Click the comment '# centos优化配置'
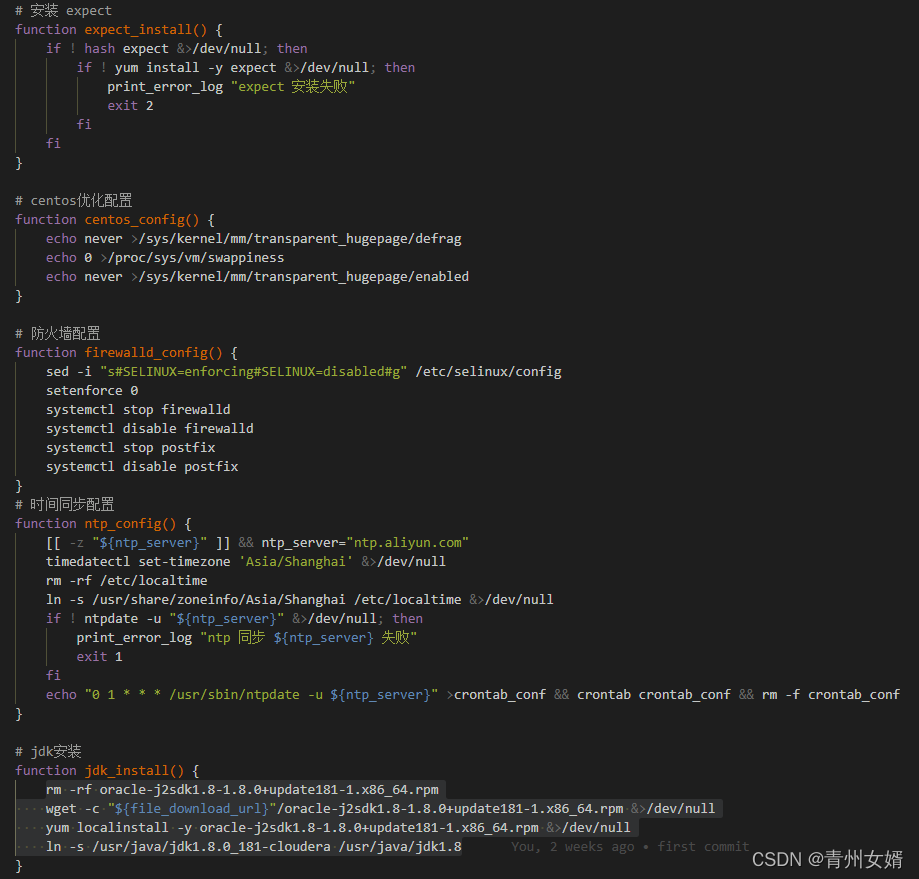Viewport: 919px width, 879px height. 74,200
